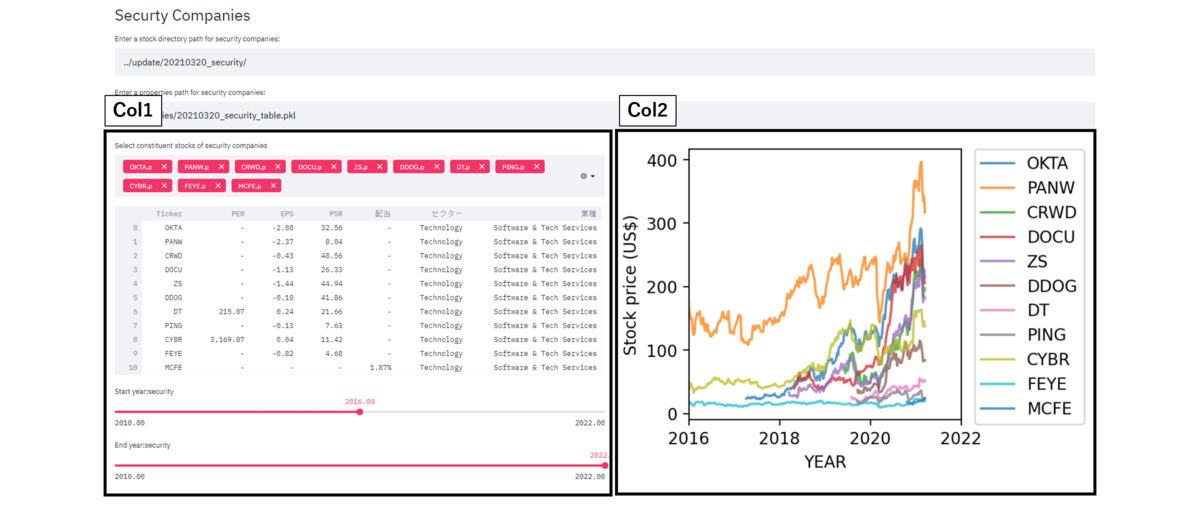1200x507 pixels.
Task: Remove the DDOG.p tag
Action: (x=437, y=167)
